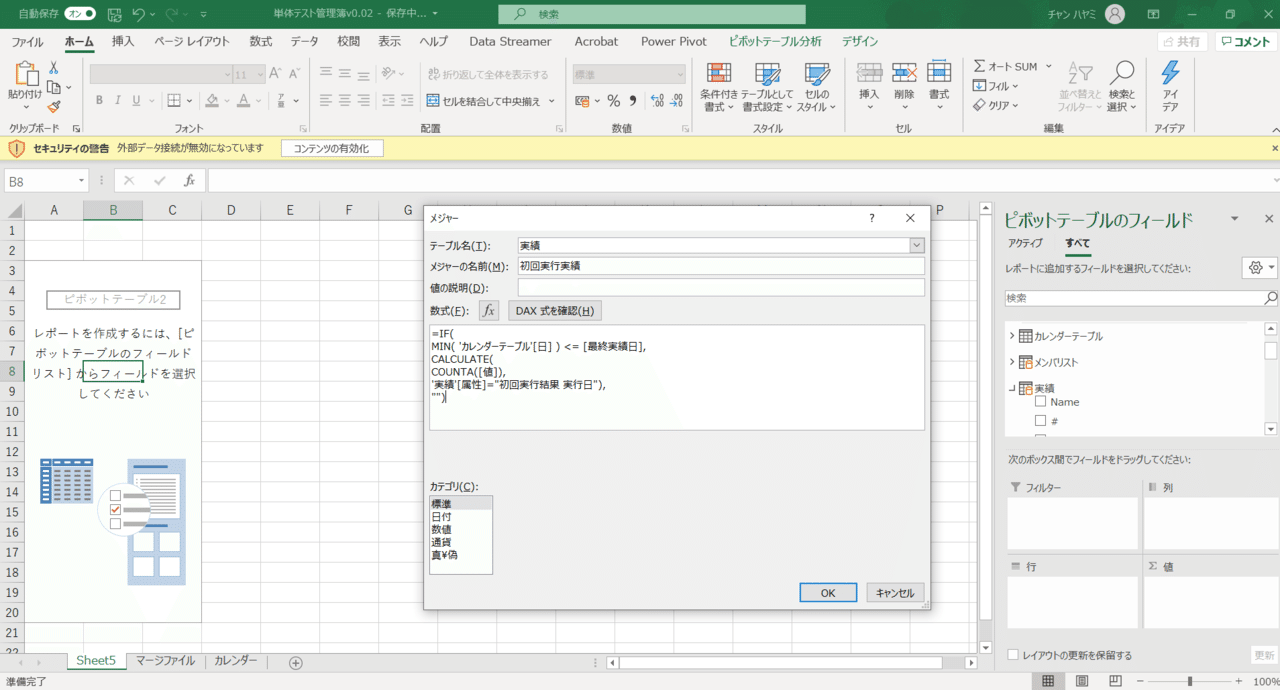Select 通貨 in the category list
The image size is (1280, 690).
click(442, 542)
